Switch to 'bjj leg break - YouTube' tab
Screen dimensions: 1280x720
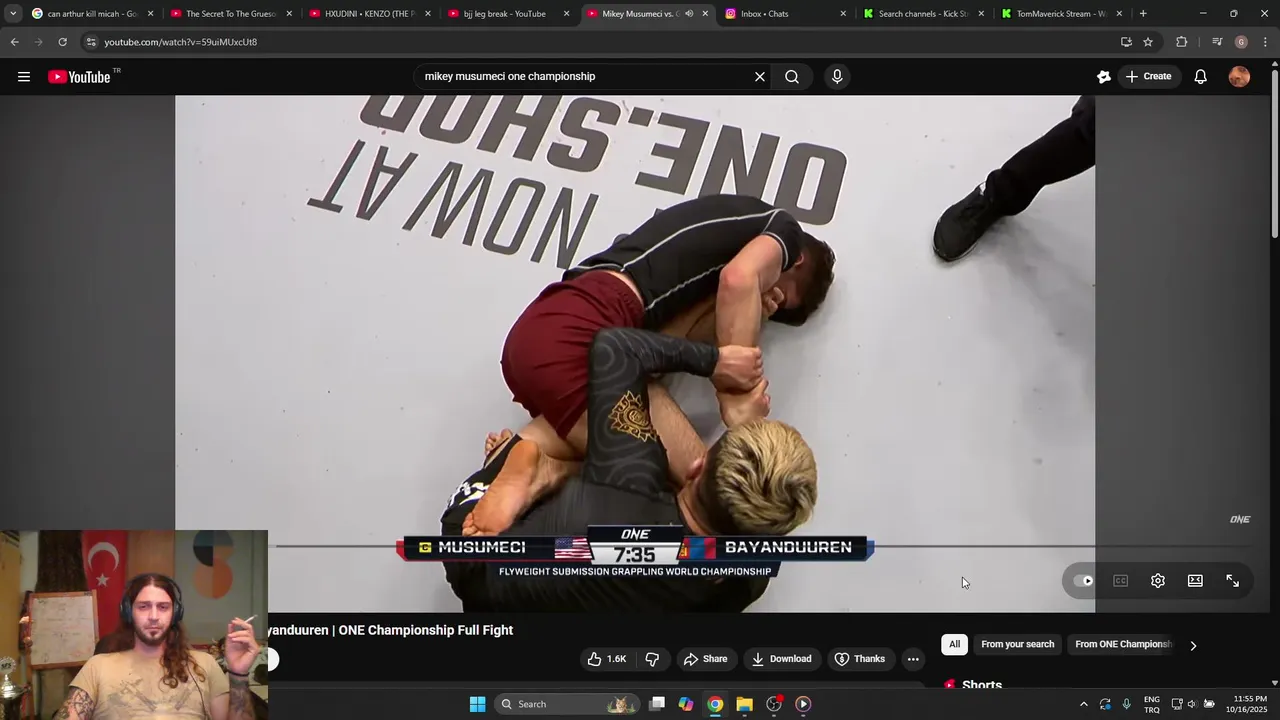[509, 14]
